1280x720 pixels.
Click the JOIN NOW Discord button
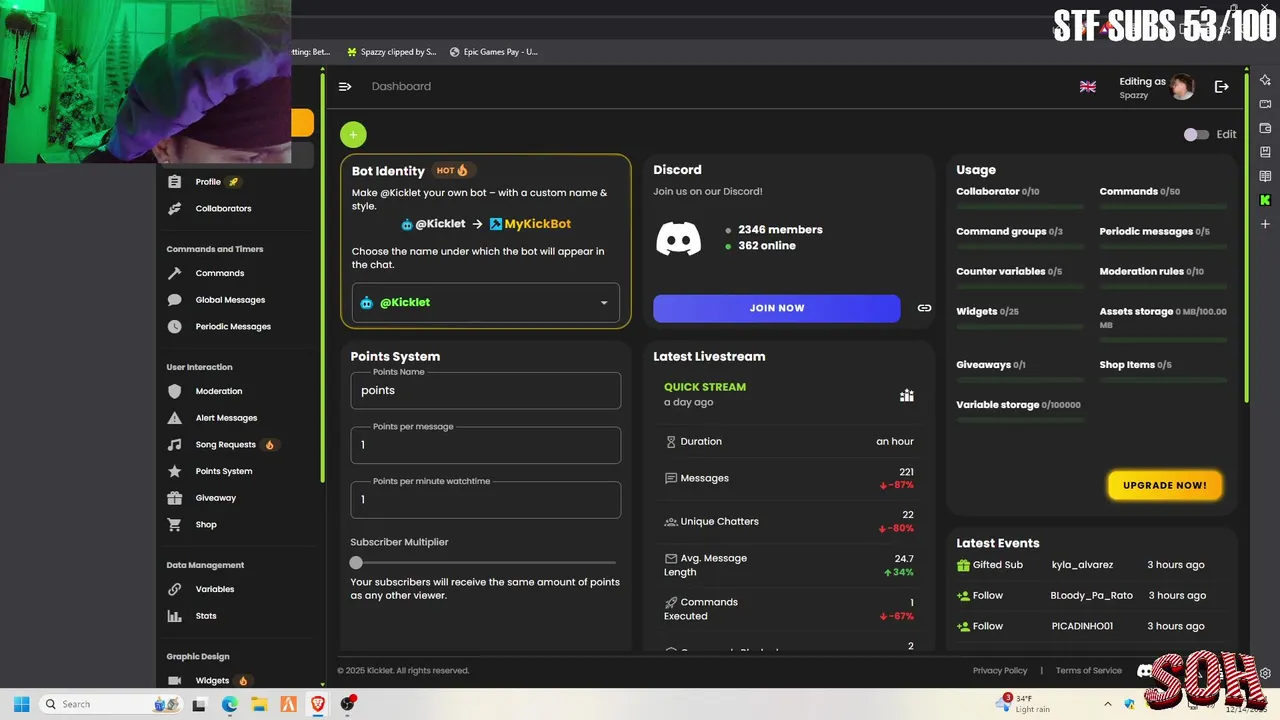777,308
